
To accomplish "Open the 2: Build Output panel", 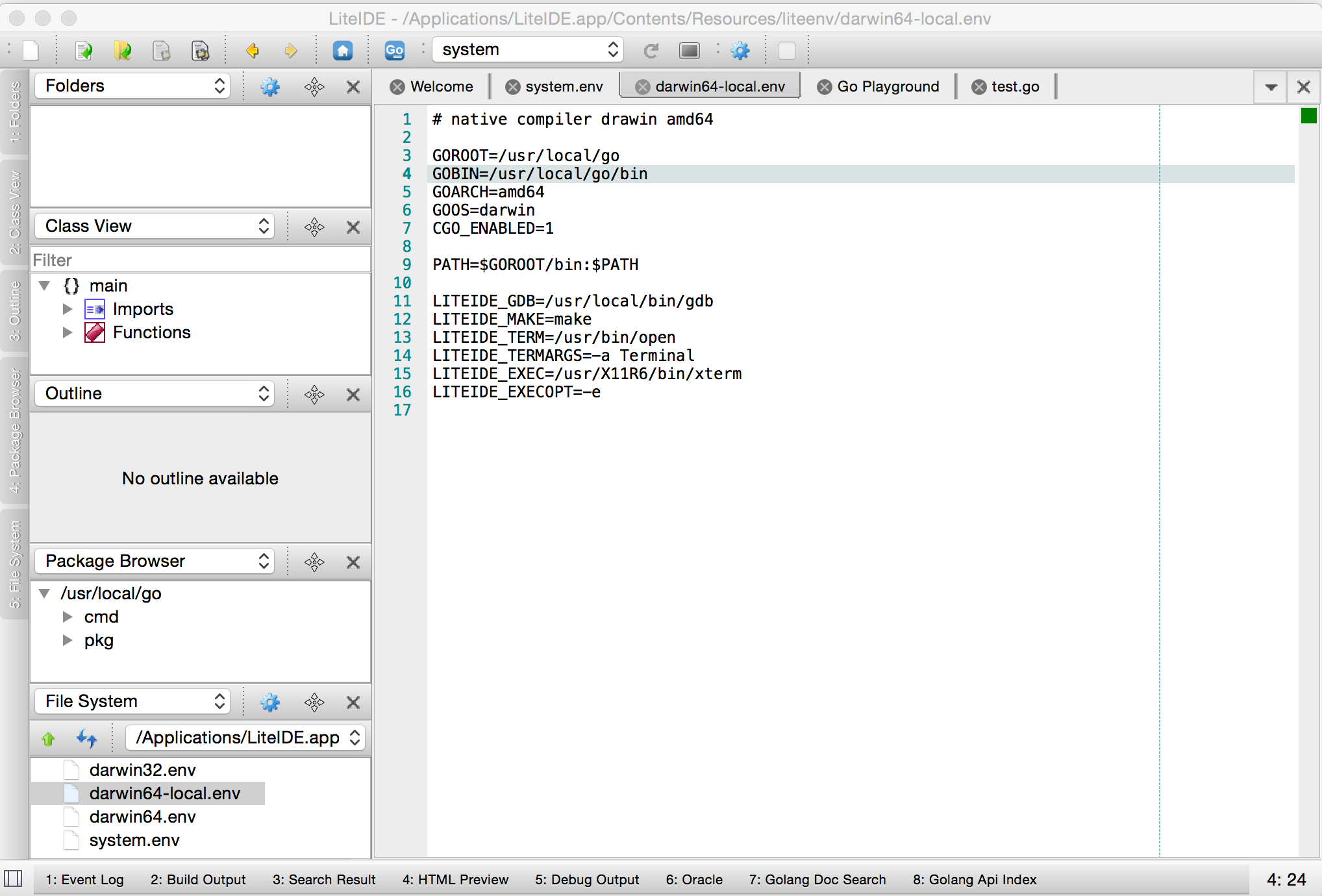I will coord(198,879).
